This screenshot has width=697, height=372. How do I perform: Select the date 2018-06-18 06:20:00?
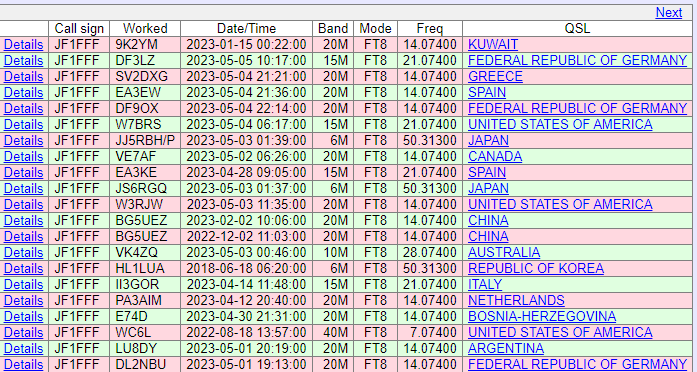(x=246, y=268)
